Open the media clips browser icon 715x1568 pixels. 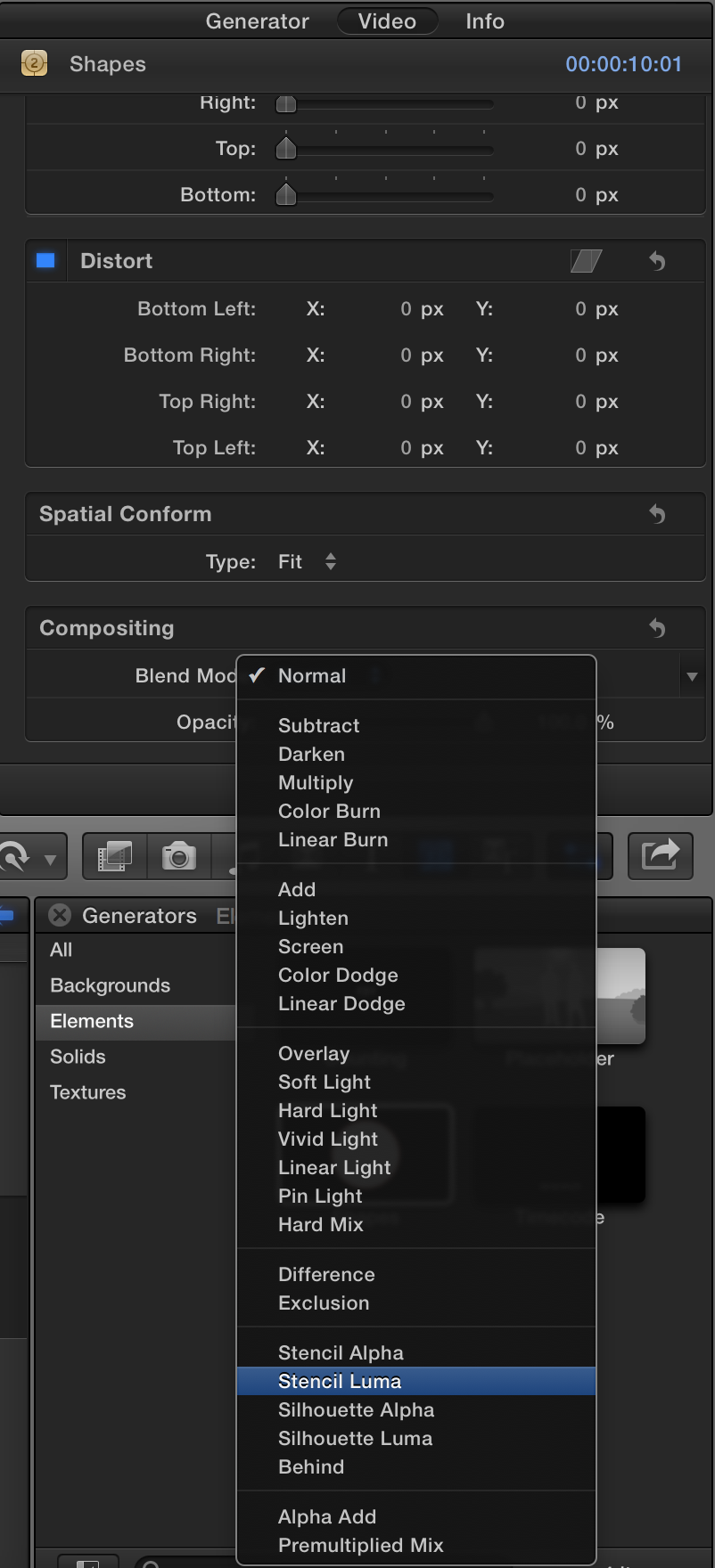[x=114, y=857]
